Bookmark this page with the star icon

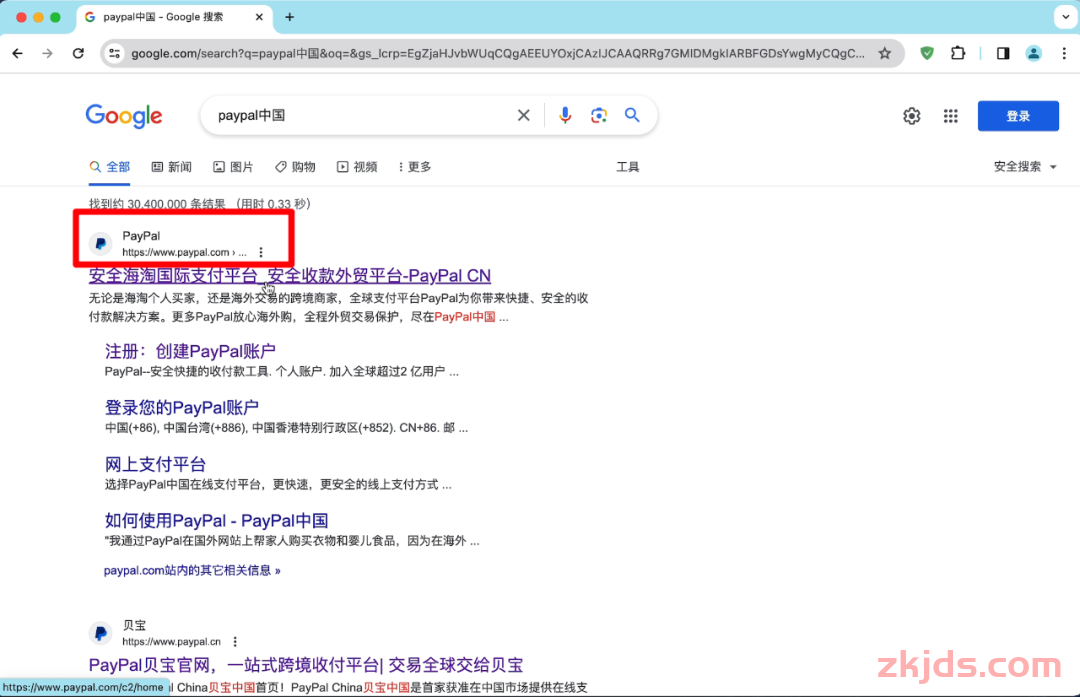885,53
